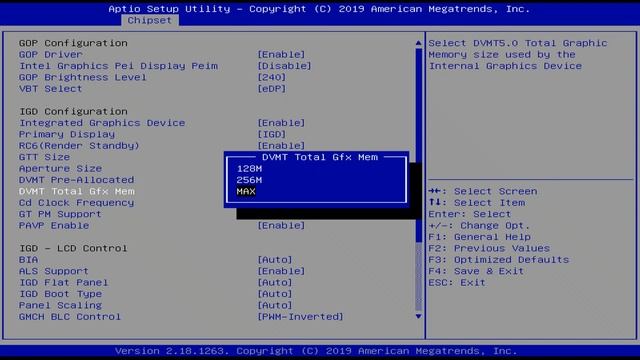
Task: Click the F4: Save & Exit hint
Action: [x=476, y=271]
